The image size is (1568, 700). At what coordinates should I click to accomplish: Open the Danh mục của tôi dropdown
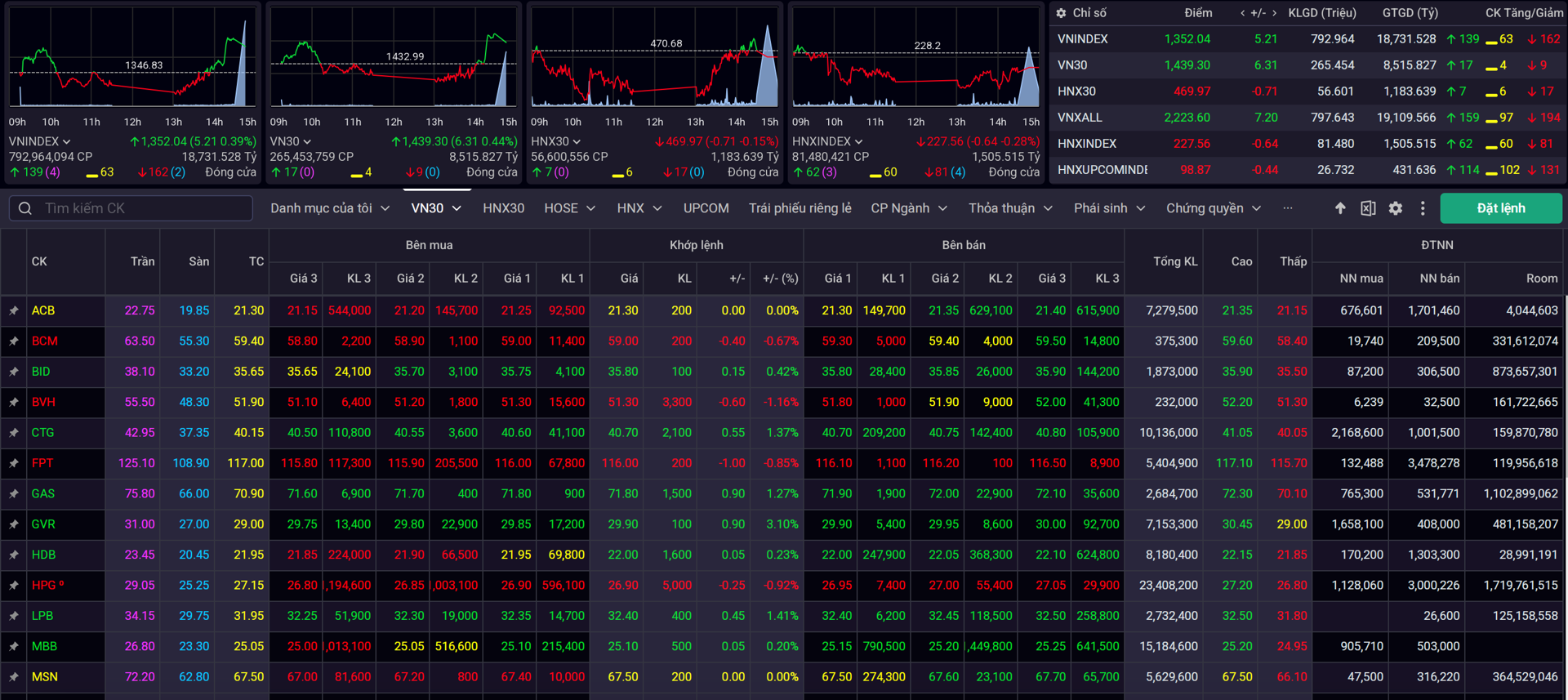click(x=330, y=208)
